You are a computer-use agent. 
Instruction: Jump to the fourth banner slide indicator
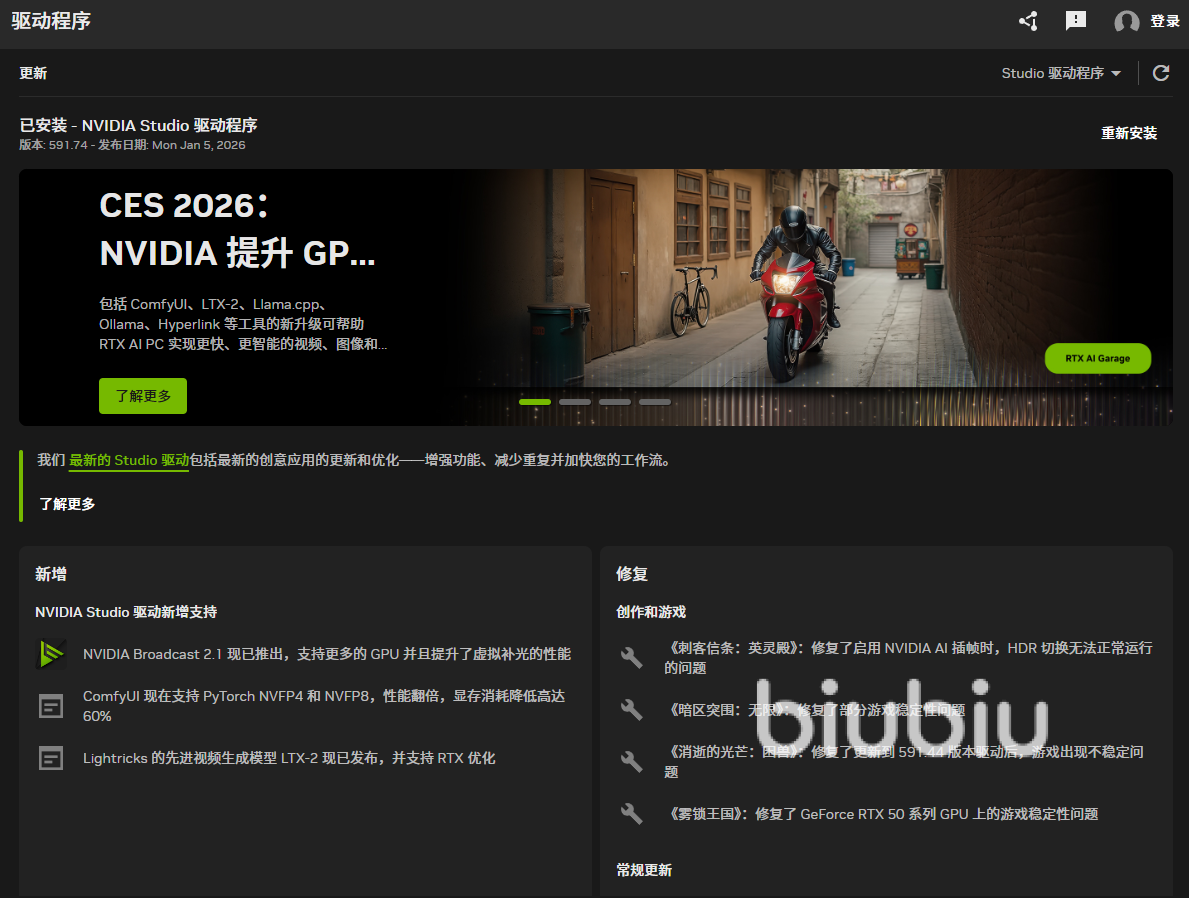(655, 402)
